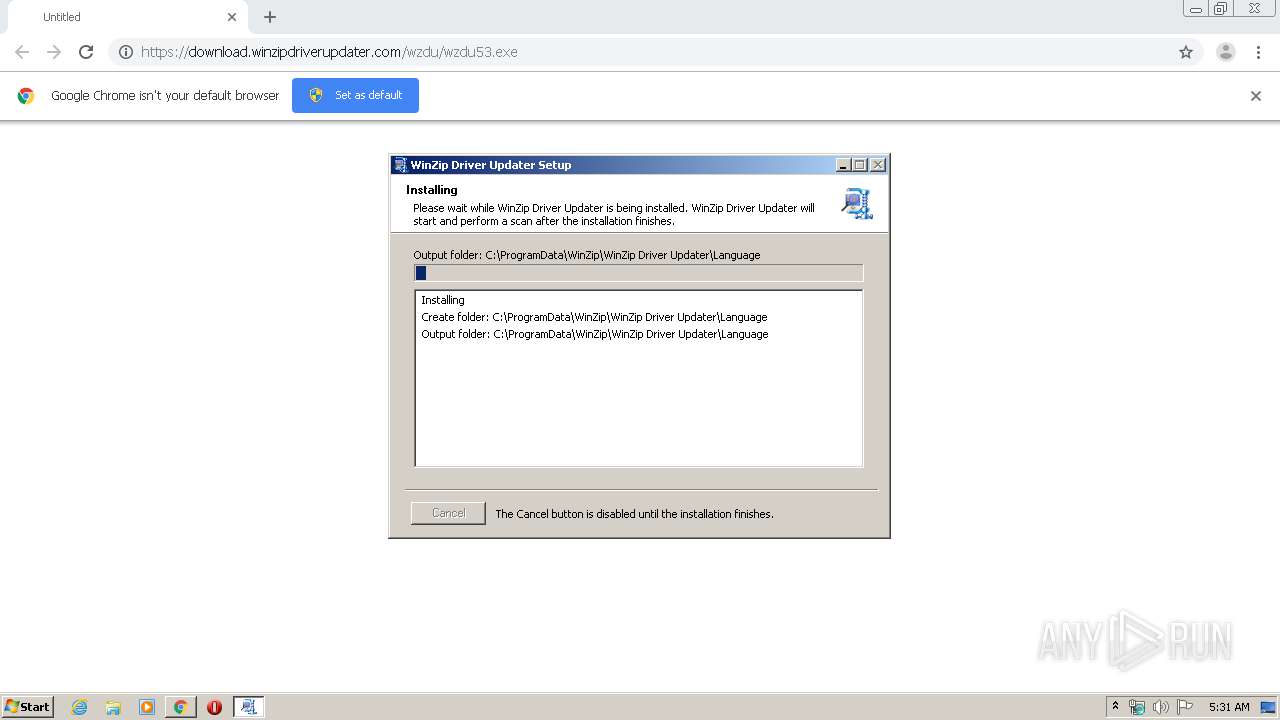Close the WinZip Driver Updater Setup window
The width and height of the screenshot is (1280, 720).
878,165
